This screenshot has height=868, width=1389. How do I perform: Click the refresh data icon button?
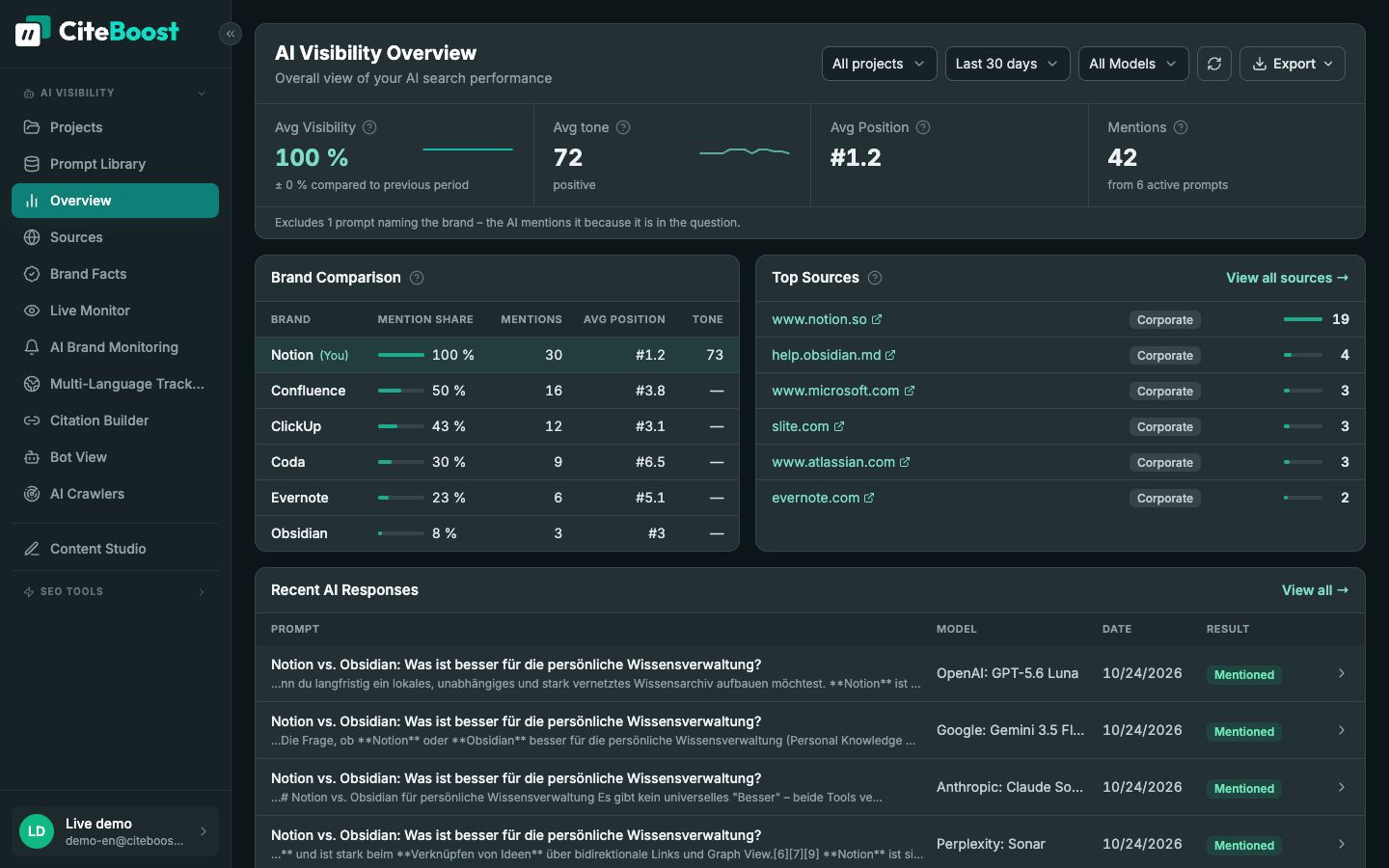click(1214, 64)
